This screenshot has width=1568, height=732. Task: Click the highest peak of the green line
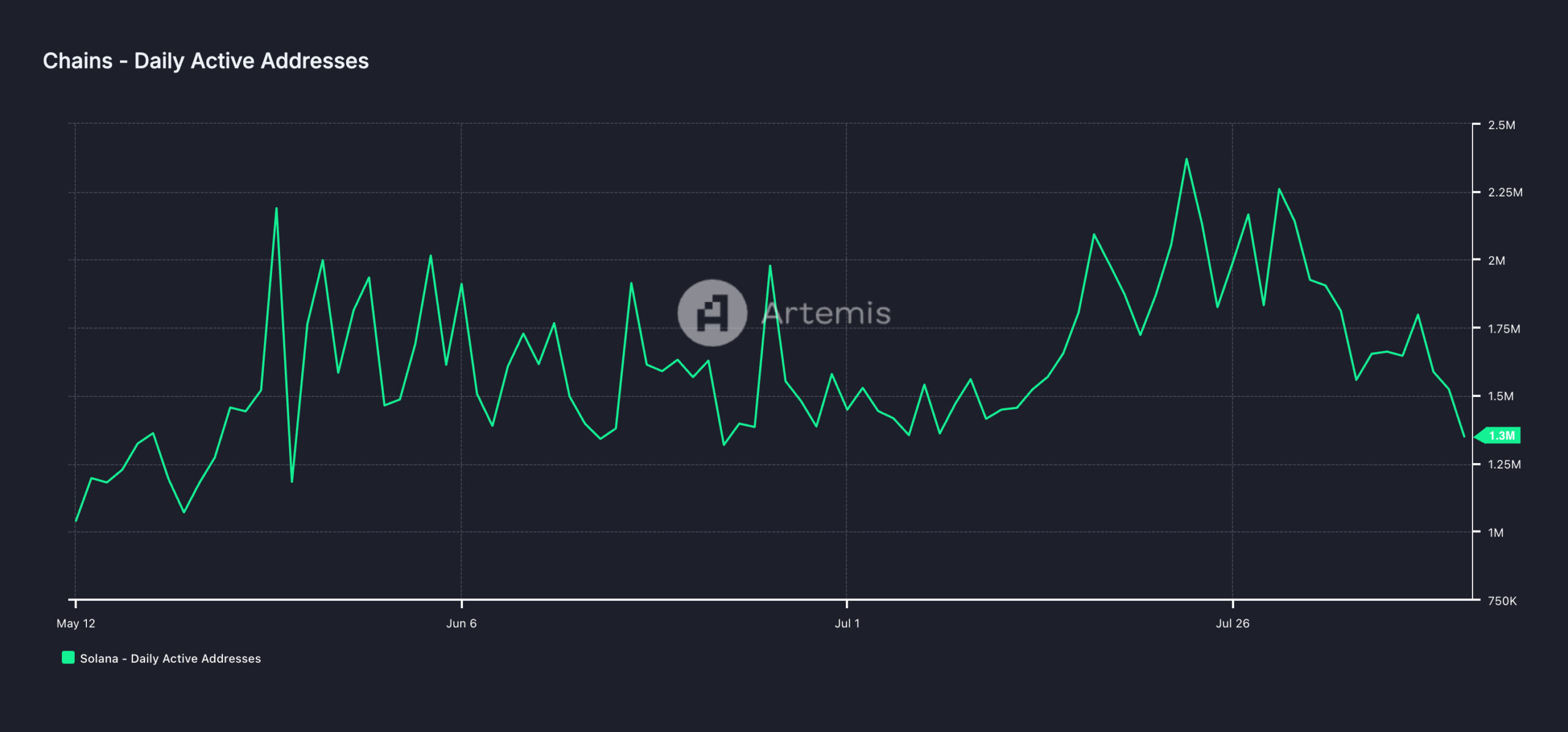1186,159
